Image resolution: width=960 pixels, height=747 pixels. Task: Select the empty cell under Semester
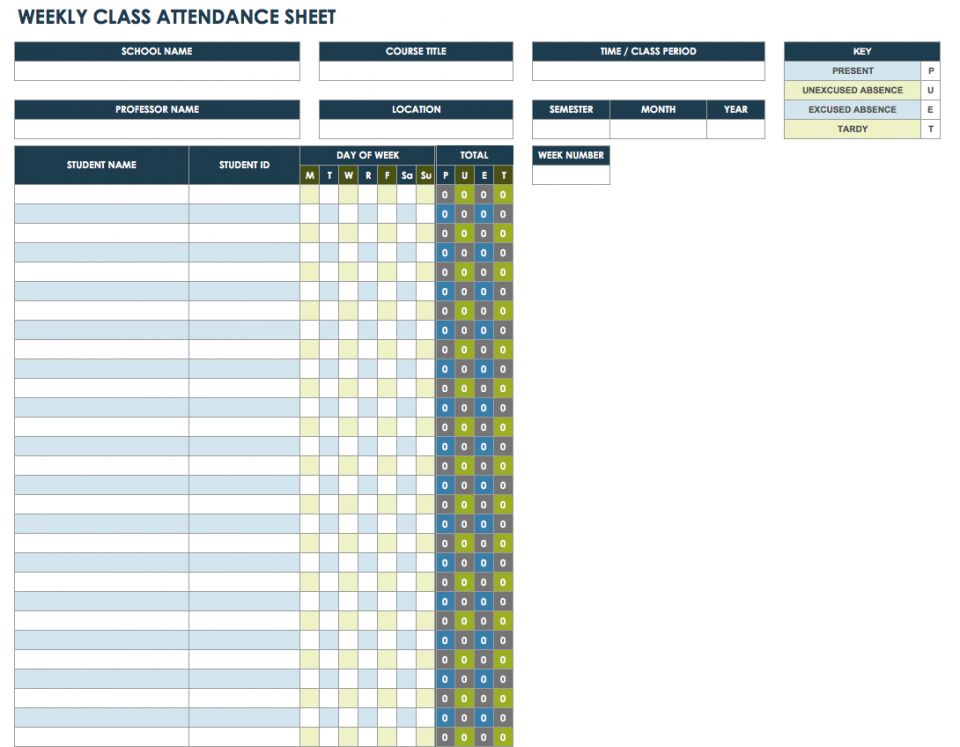[571, 129]
